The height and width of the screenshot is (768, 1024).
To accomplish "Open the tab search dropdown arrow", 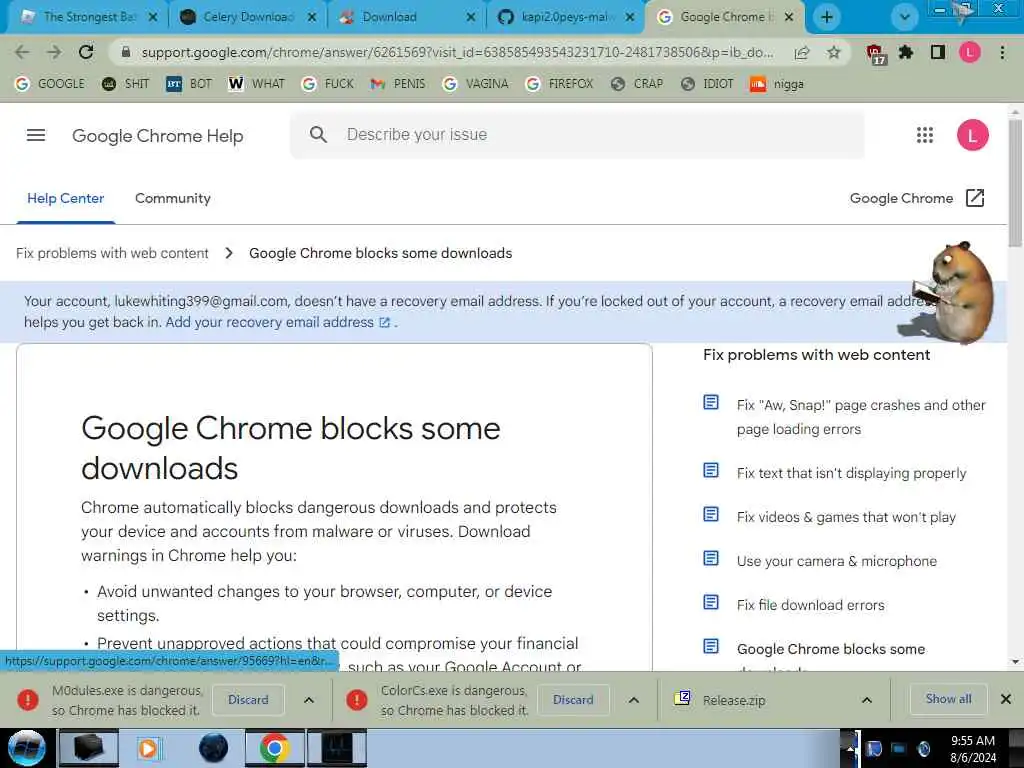I will pos(904,18).
